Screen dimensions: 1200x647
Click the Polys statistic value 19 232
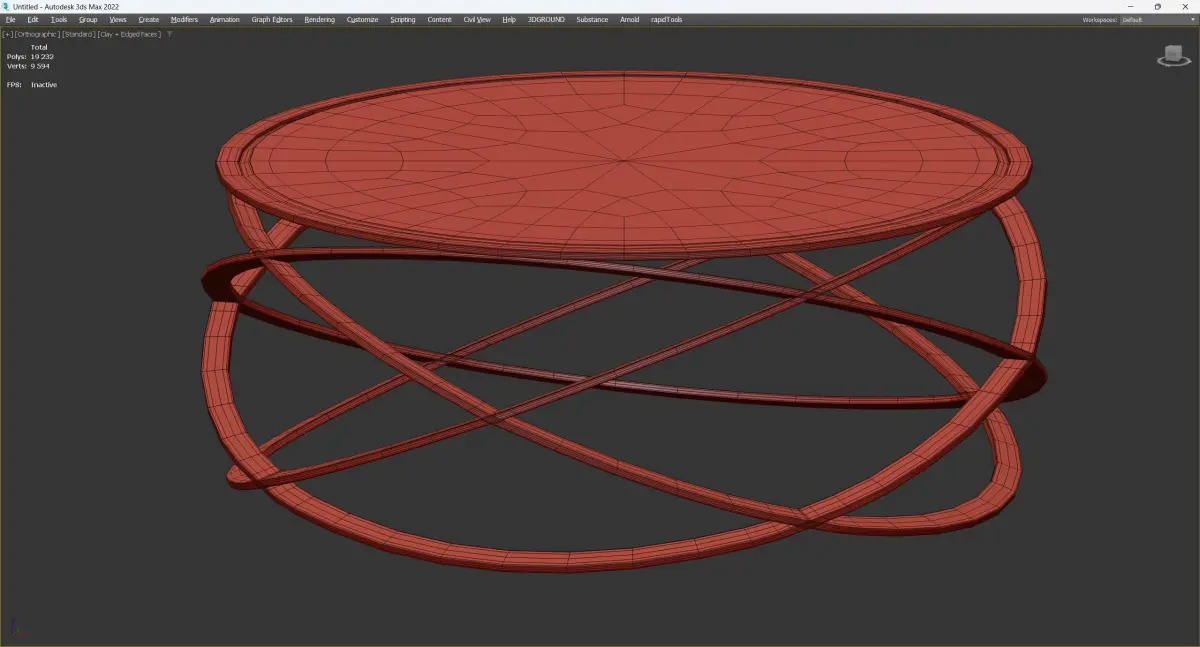pyautogui.click(x=42, y=57)
